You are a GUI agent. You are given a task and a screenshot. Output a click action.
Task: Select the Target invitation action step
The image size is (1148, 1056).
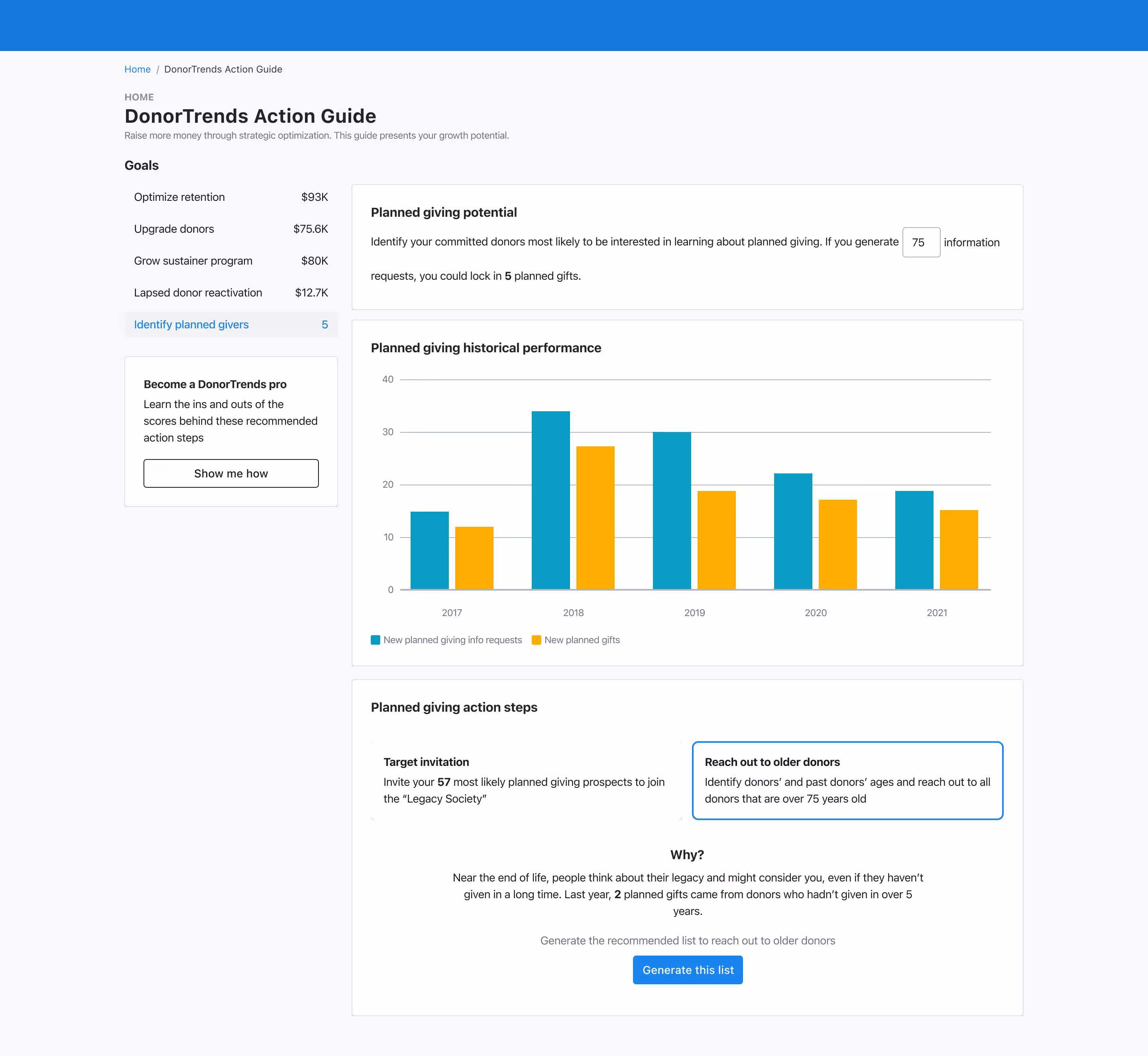(x=526, y=780)
